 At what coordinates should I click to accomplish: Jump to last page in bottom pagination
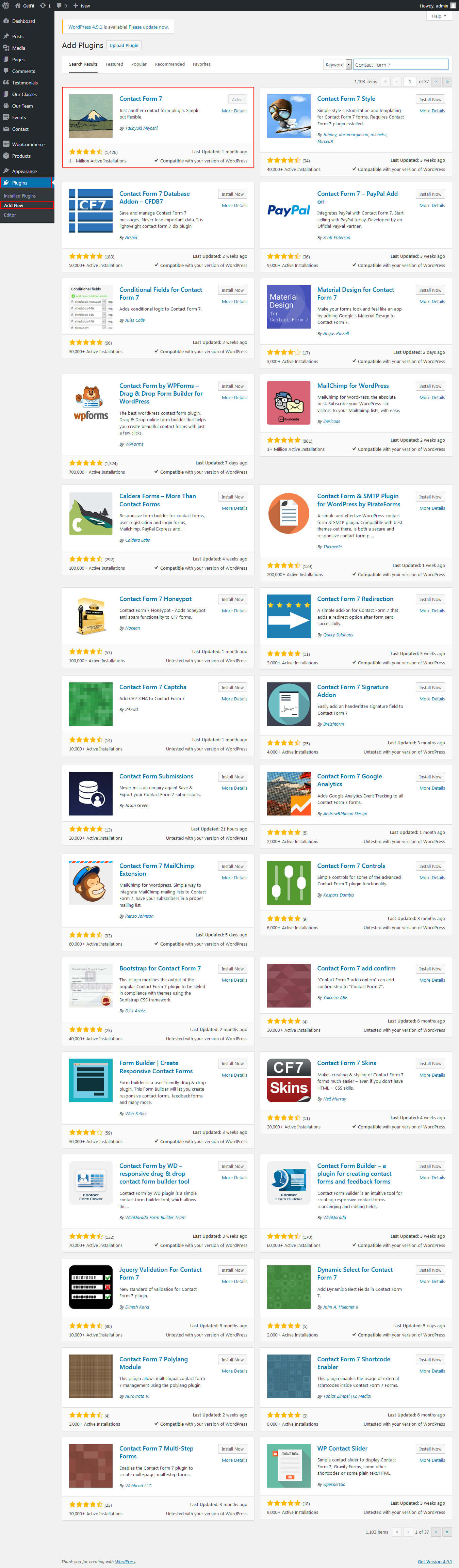tap(447, 1532)
